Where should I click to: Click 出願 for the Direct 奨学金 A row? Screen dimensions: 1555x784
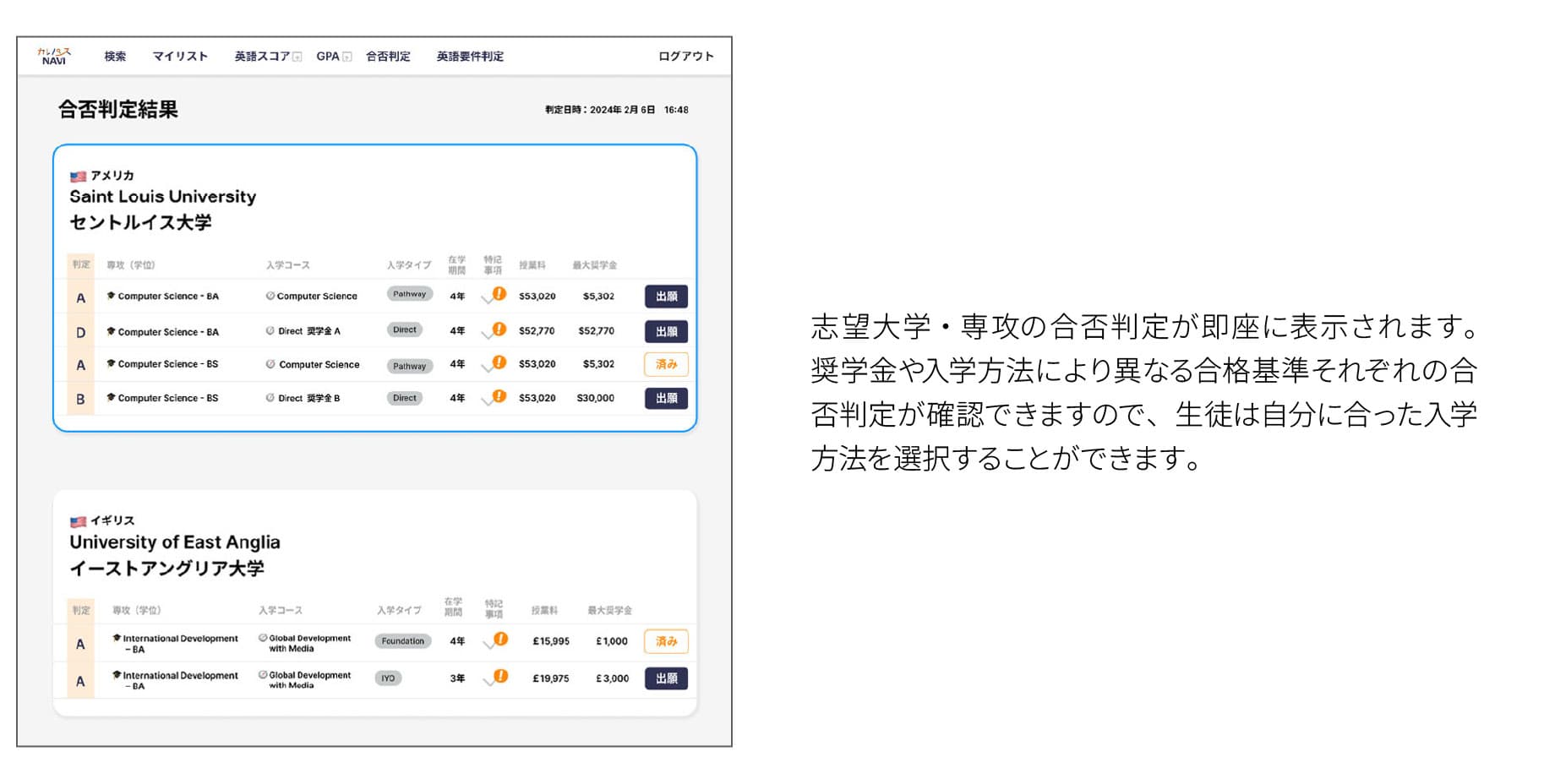coord(666,331)
